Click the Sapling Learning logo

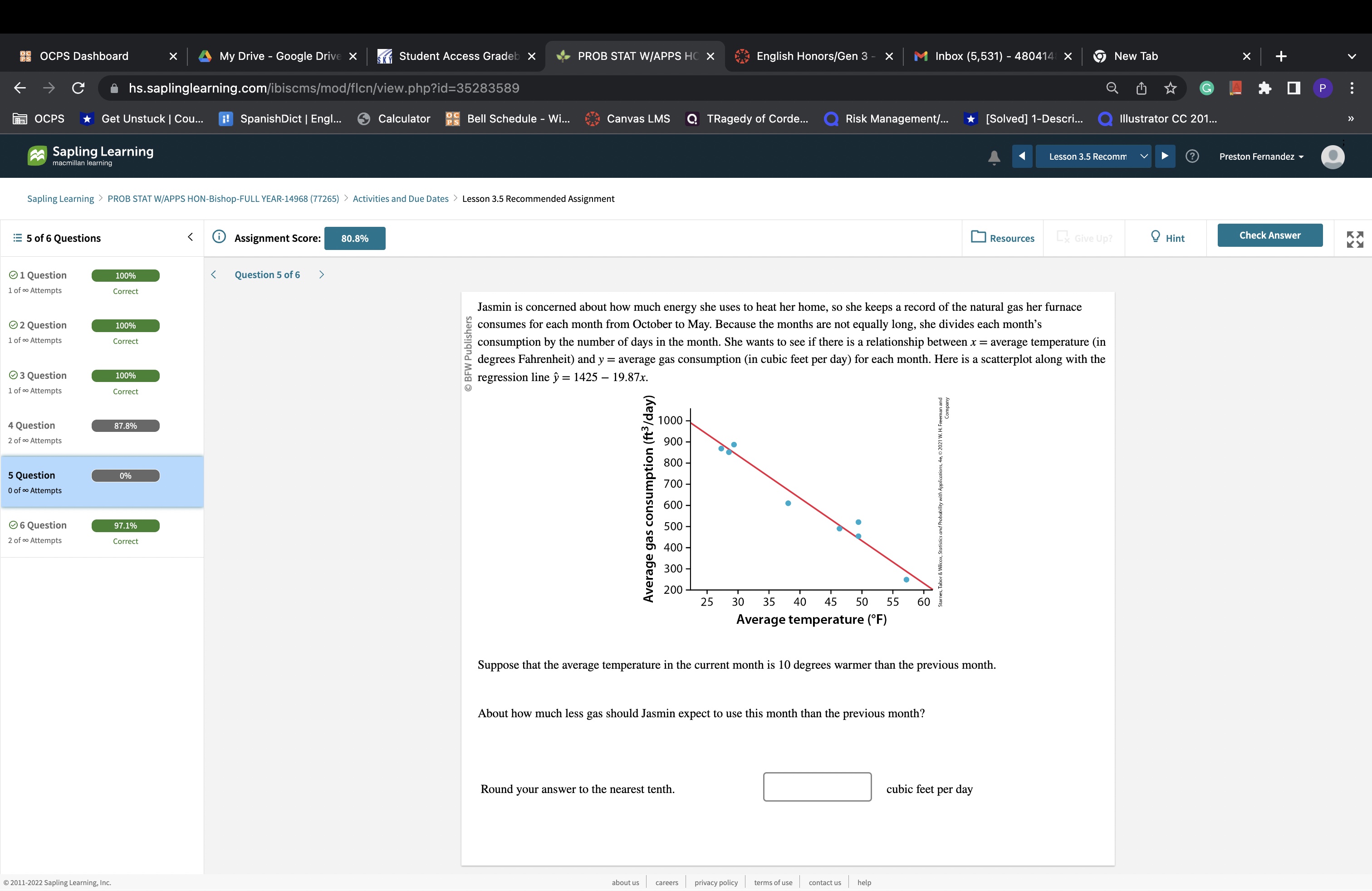tap(89, 155)
